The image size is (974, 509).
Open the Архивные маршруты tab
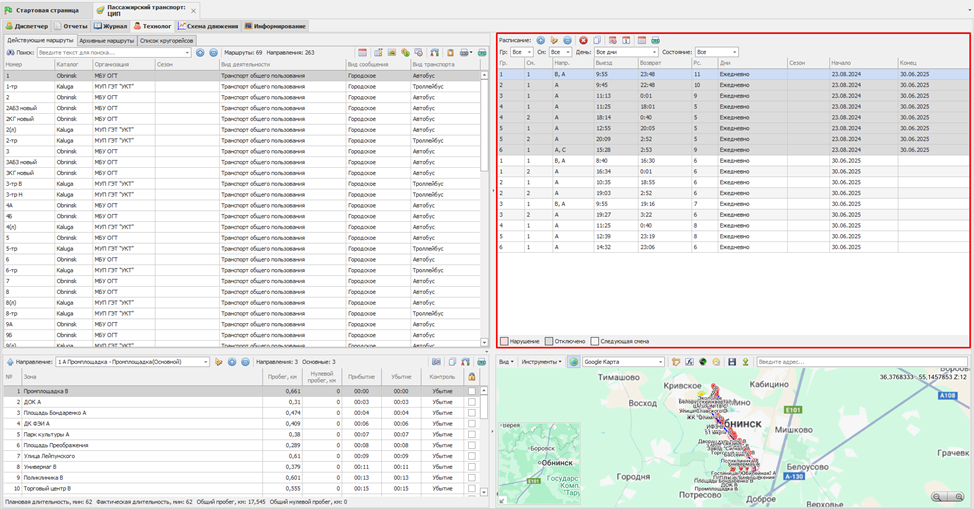(x=107, y=40)
